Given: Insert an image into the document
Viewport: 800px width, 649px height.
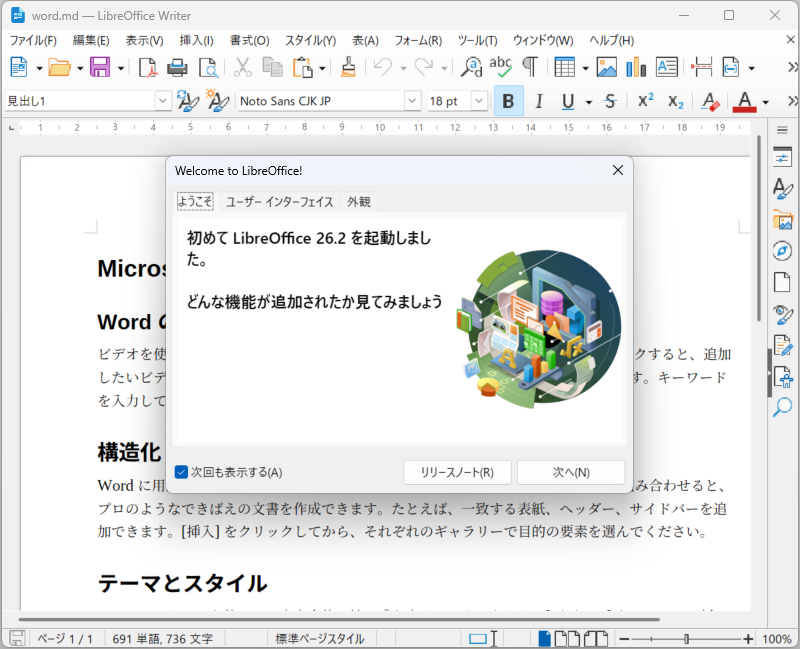Looking at the screenshot, I should point(608,68).
